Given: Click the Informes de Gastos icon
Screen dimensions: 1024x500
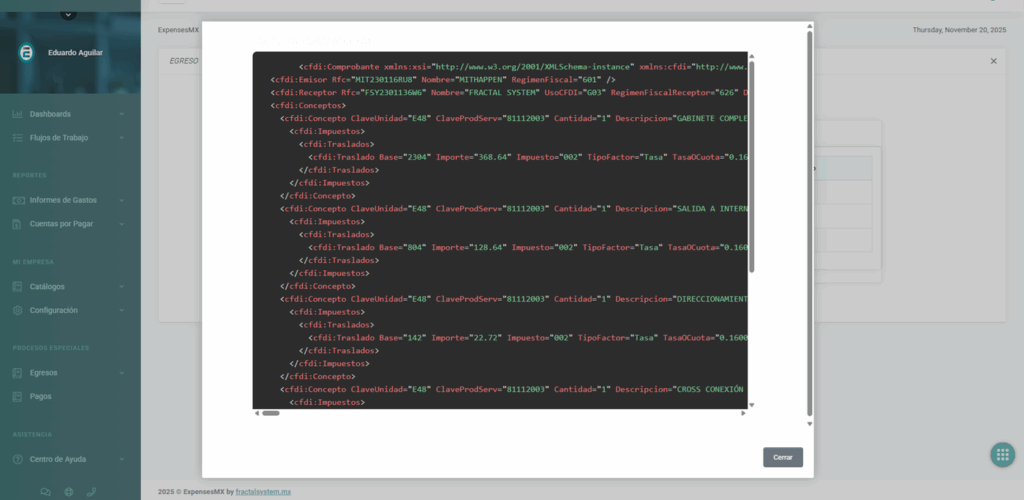Looking at the screenshot, I should pyautogui.click(x=18, y=200).
